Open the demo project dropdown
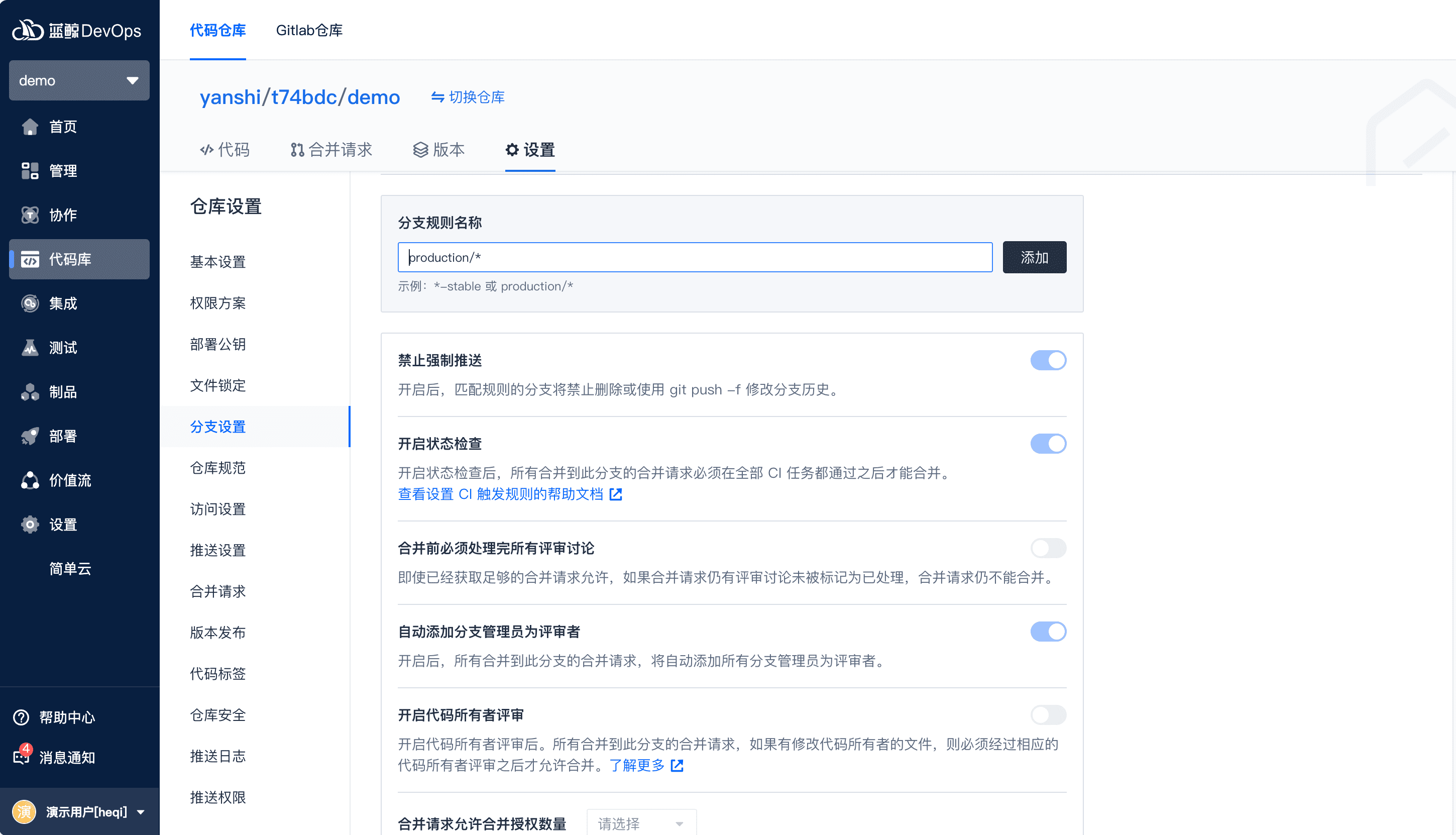Screen dimensions: 1456x835 pyautogui.click(x=79, y=80)
